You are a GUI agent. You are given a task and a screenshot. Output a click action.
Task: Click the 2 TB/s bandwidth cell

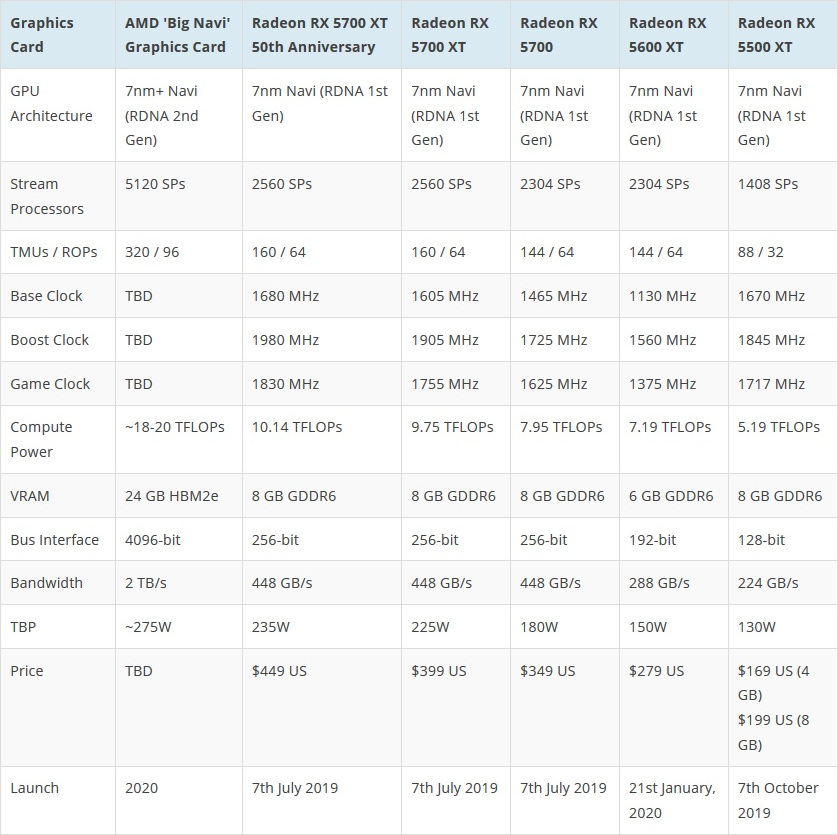[x=179, y=583]
